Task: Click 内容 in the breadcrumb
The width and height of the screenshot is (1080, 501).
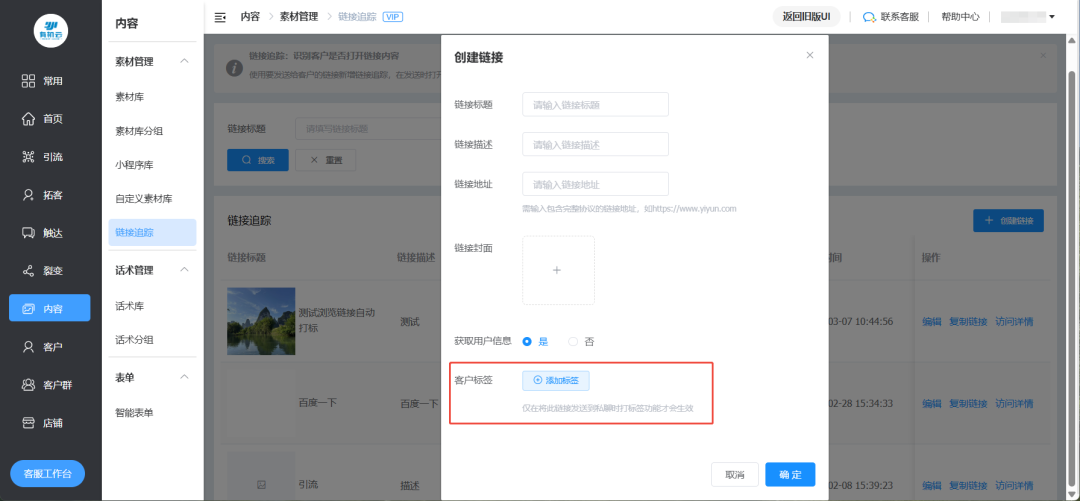Action: [250, 17]
